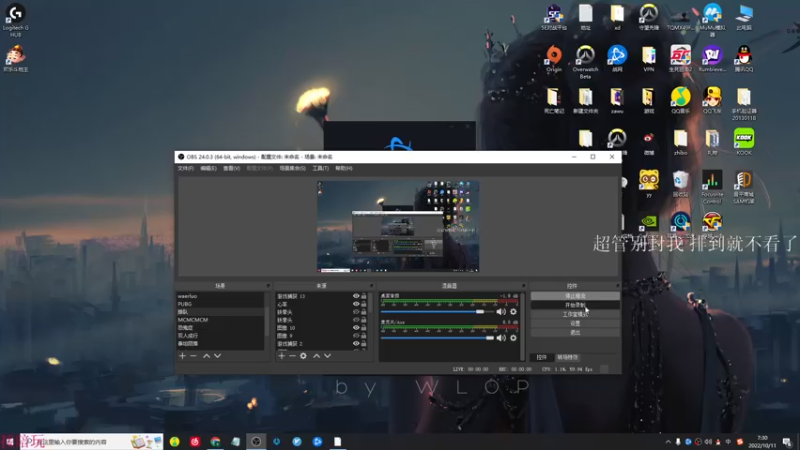This screenshot has width=800, height=450.
Task: Open the Overwatch Beta desktop shortcut
Action: coord(585,62)
